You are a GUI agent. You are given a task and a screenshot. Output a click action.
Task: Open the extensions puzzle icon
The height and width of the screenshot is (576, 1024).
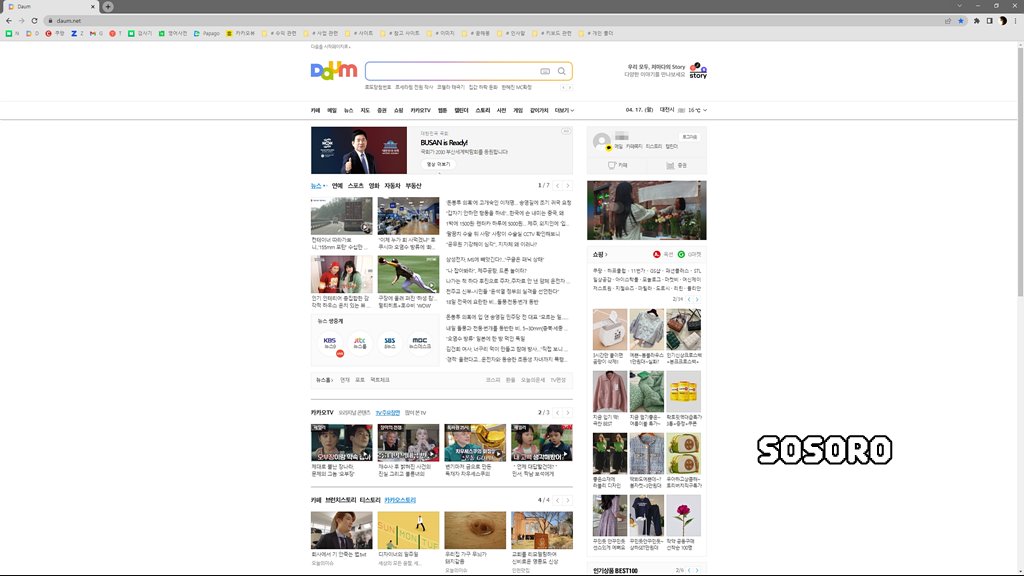[977, 20]
